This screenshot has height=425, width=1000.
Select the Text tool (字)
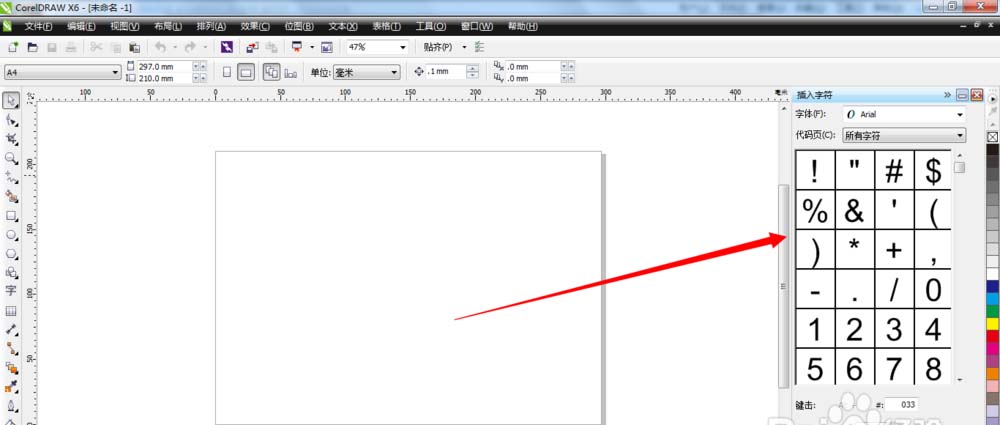tap(11, 291)
